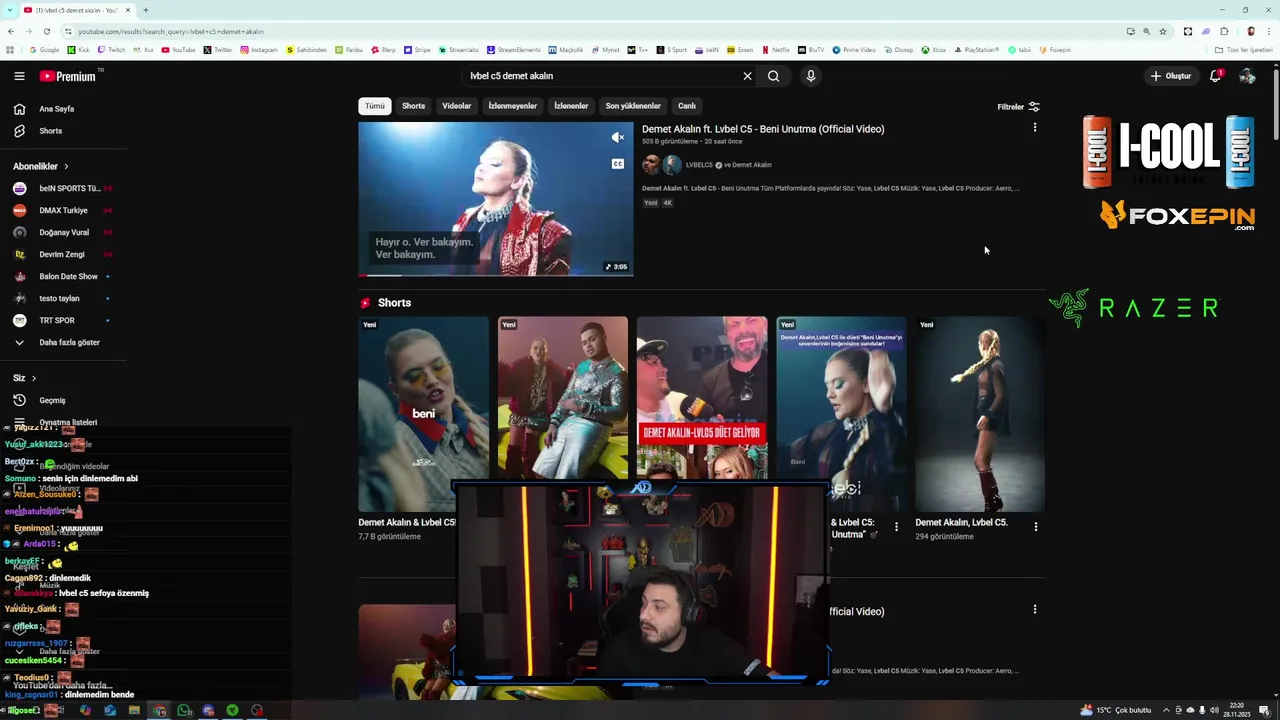The height and width of the screenshot is (720, 1280).
Task: Open rightmost short, 294 görüntüleme
Action: click(x=980, y=414)
